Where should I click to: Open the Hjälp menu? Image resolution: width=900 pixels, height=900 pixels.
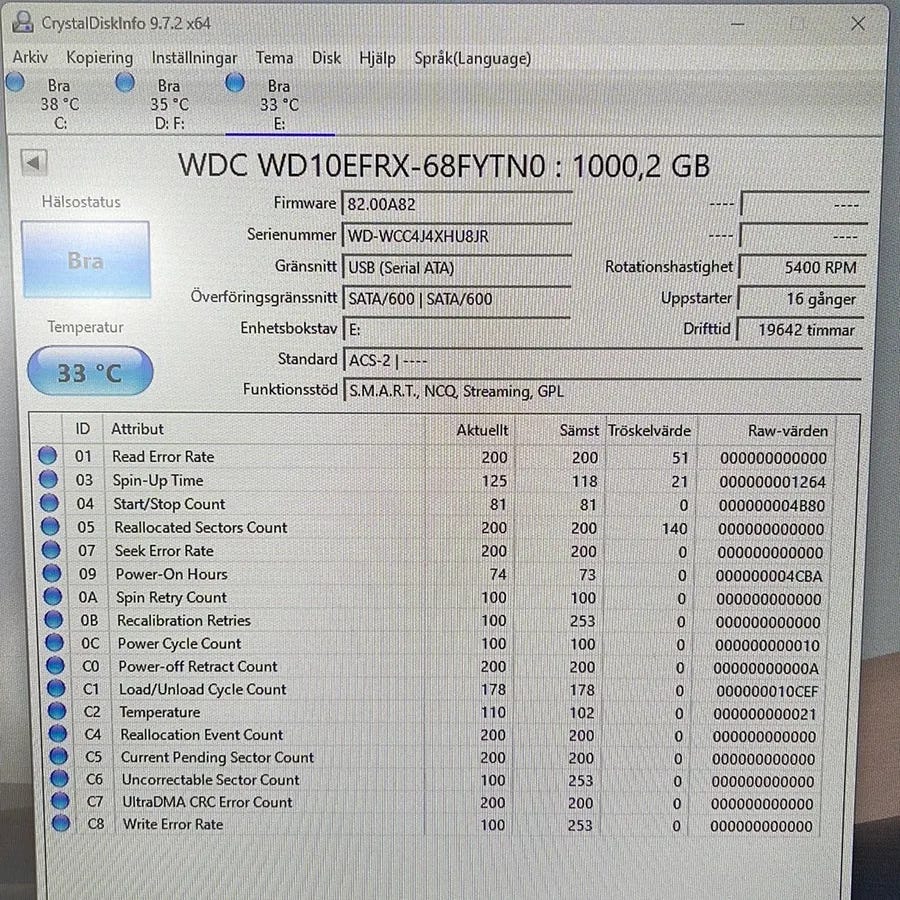point(377,59)
